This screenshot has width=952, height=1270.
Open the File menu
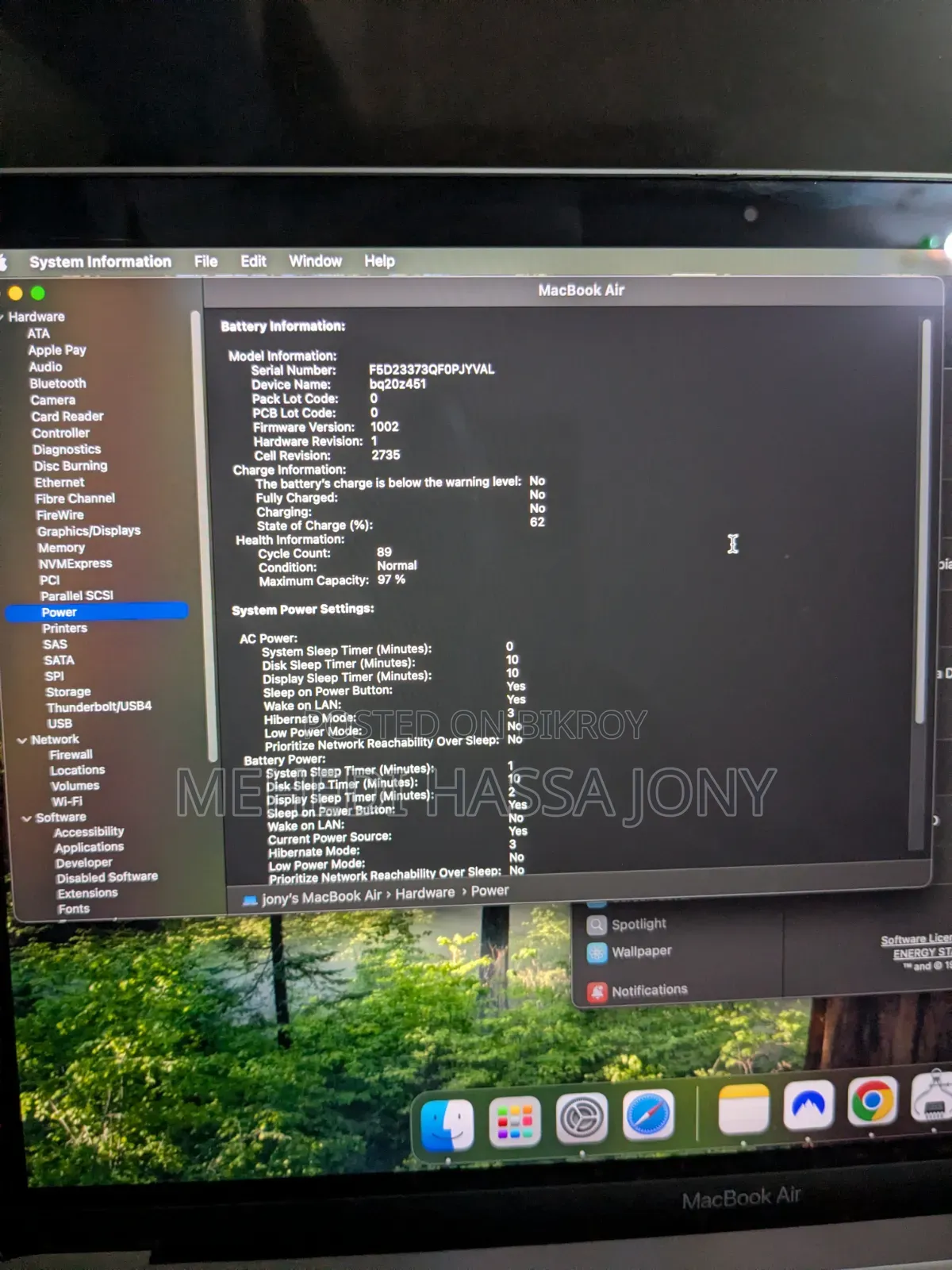[x=205, y=261]
